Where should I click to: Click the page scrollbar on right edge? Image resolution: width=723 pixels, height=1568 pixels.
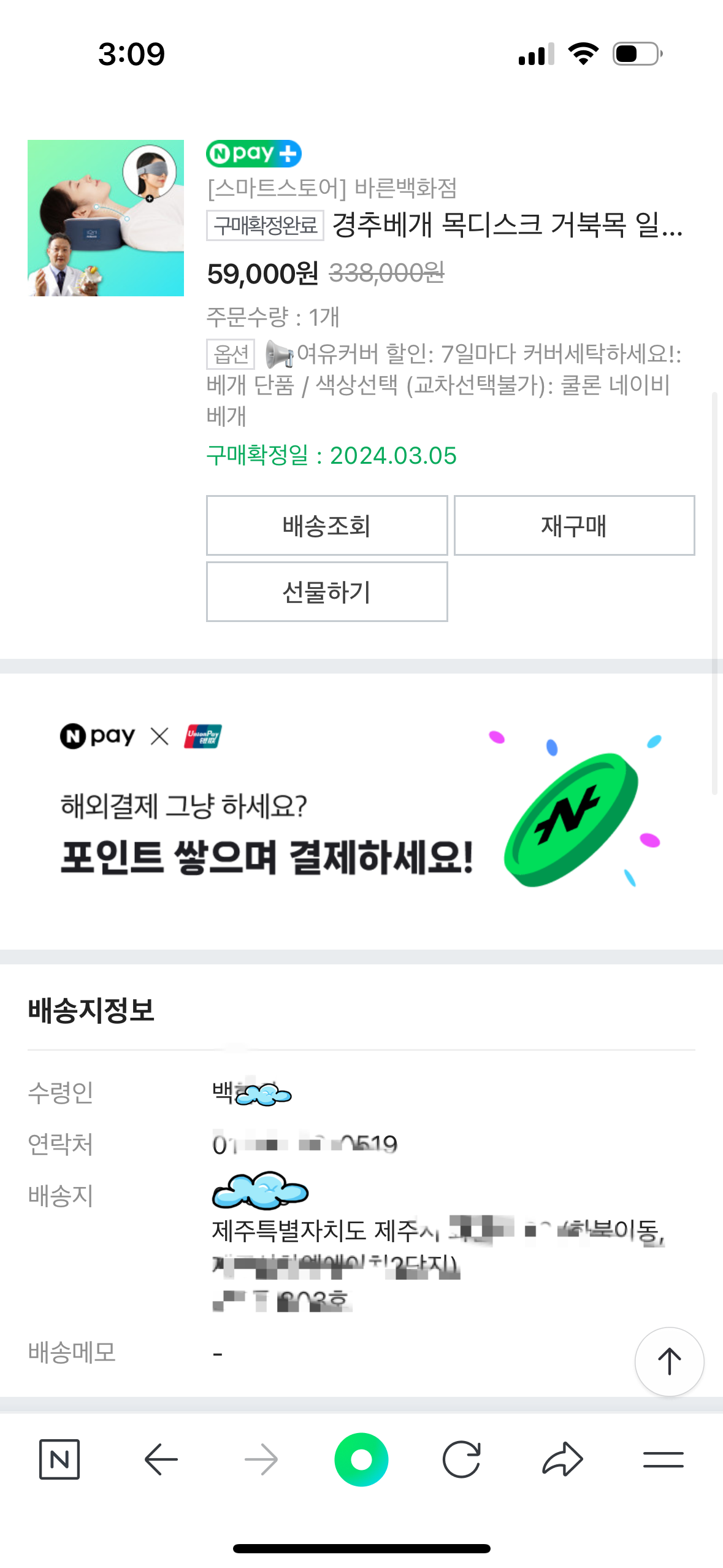(714, 593)
